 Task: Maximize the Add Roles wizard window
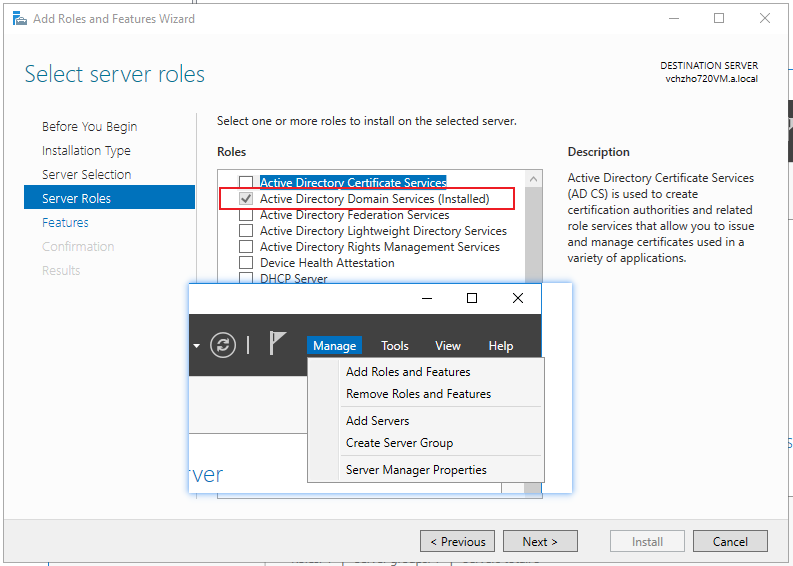pyautogui.click(x=719, y=19)
